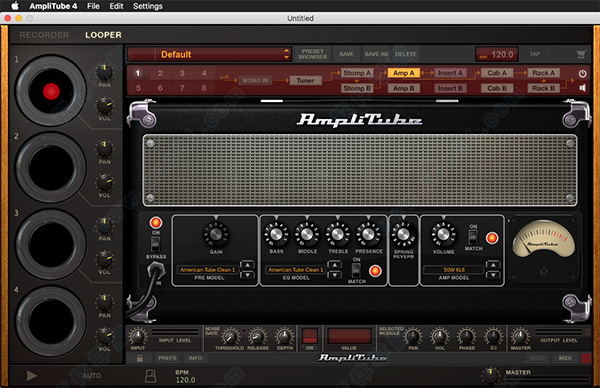The width and height of the screenshot is (600, 388).
Task: Open the Custom Shop cart icon
Action: tap(581, 54)
